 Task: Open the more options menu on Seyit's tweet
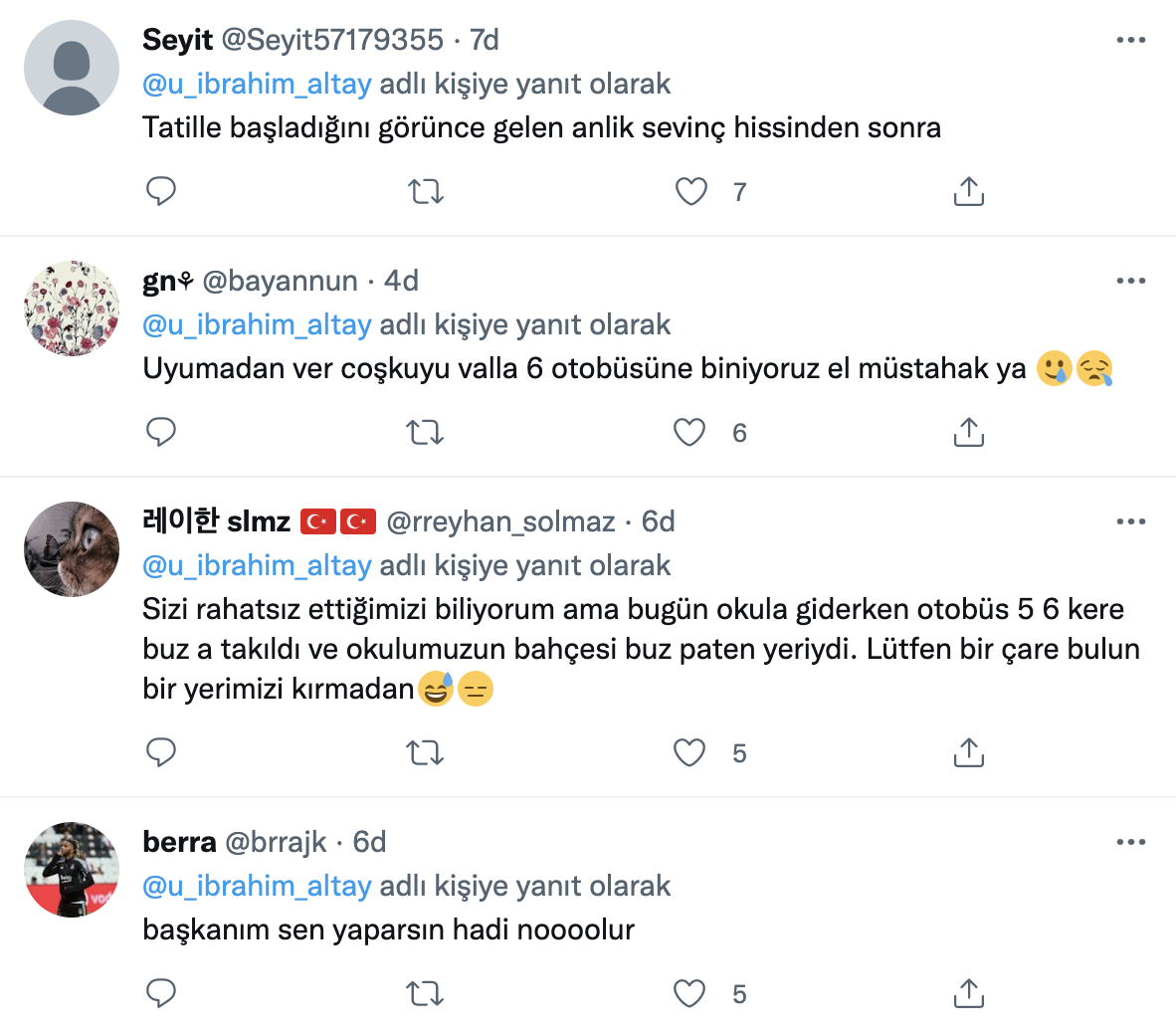click(1131, 38)
